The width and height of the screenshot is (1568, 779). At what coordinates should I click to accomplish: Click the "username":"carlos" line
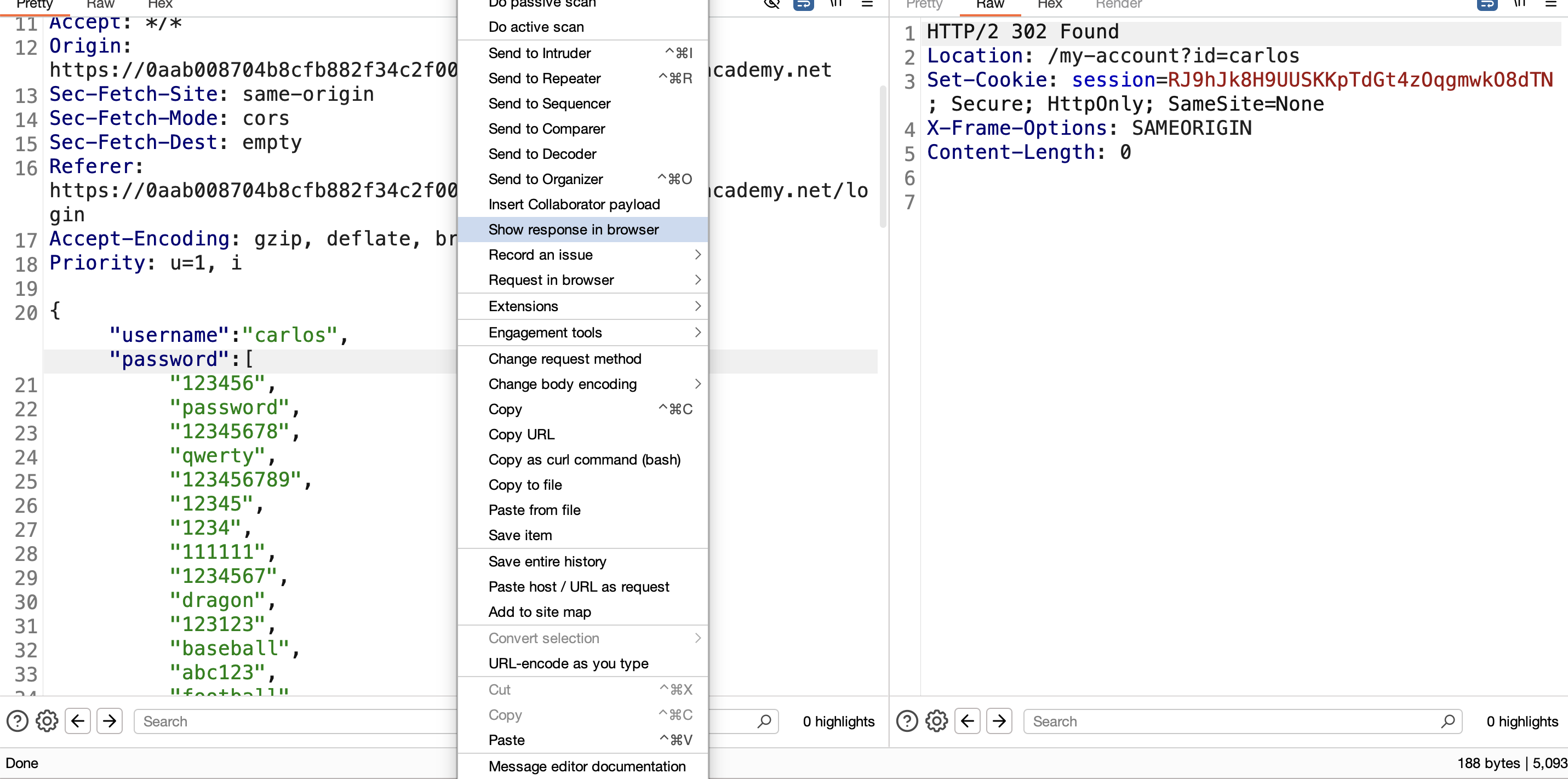229,335
